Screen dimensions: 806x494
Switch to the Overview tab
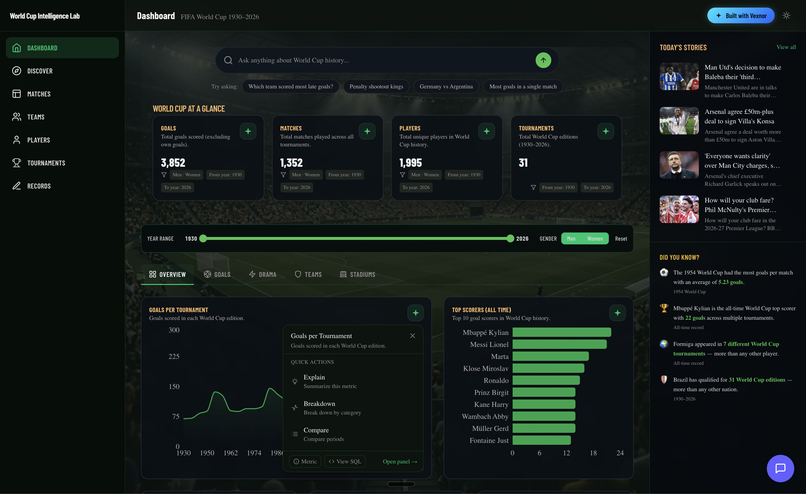pyautogui.click(x=168, y=275)
